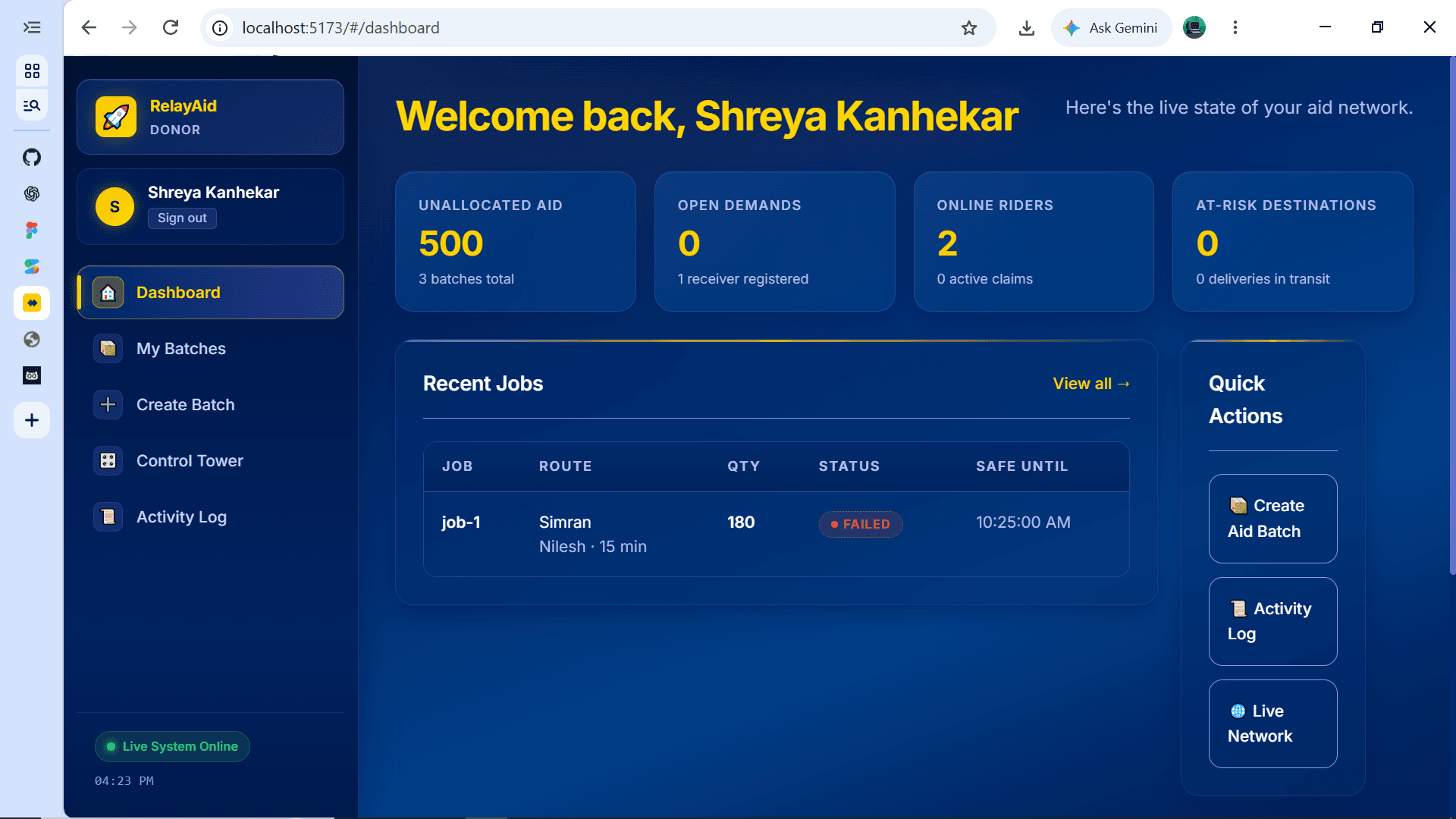Click the Activity Log scroll icon
The height and width of the screenshot is (819, 1456).
[108, 517]
